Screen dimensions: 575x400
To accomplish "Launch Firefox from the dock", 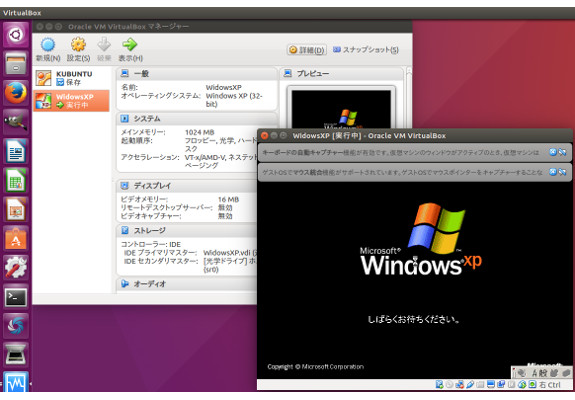I will point(16,93).
